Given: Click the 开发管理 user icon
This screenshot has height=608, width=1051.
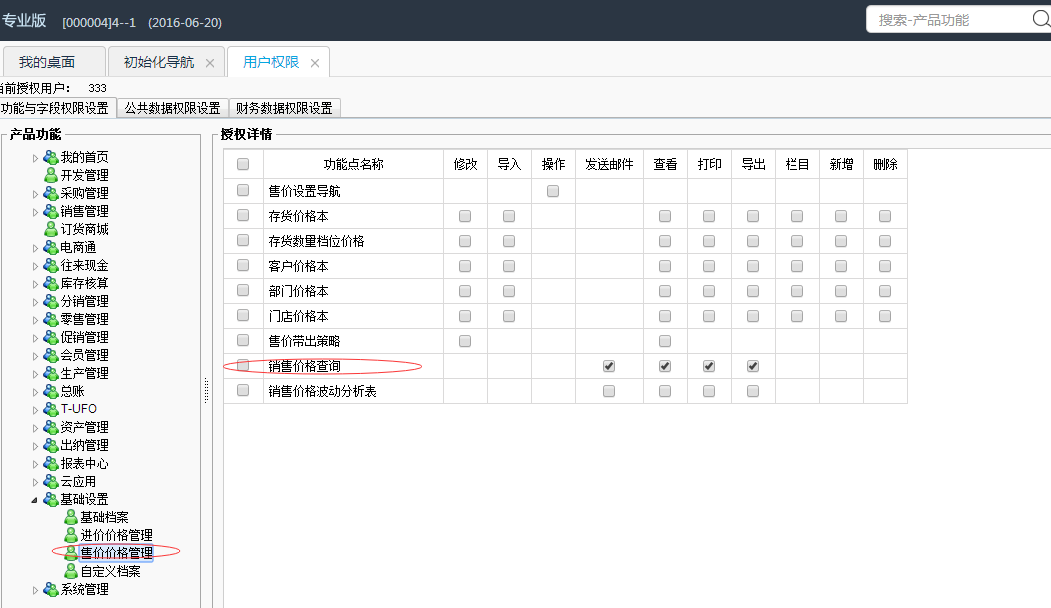Looking at the screenshot, I should click(50, 175).
